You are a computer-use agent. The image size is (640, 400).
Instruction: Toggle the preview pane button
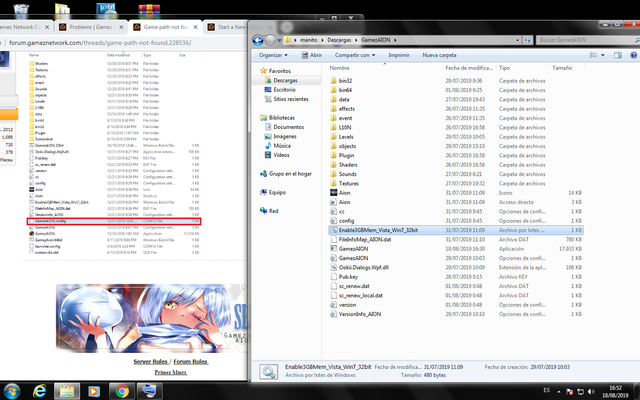618,55
